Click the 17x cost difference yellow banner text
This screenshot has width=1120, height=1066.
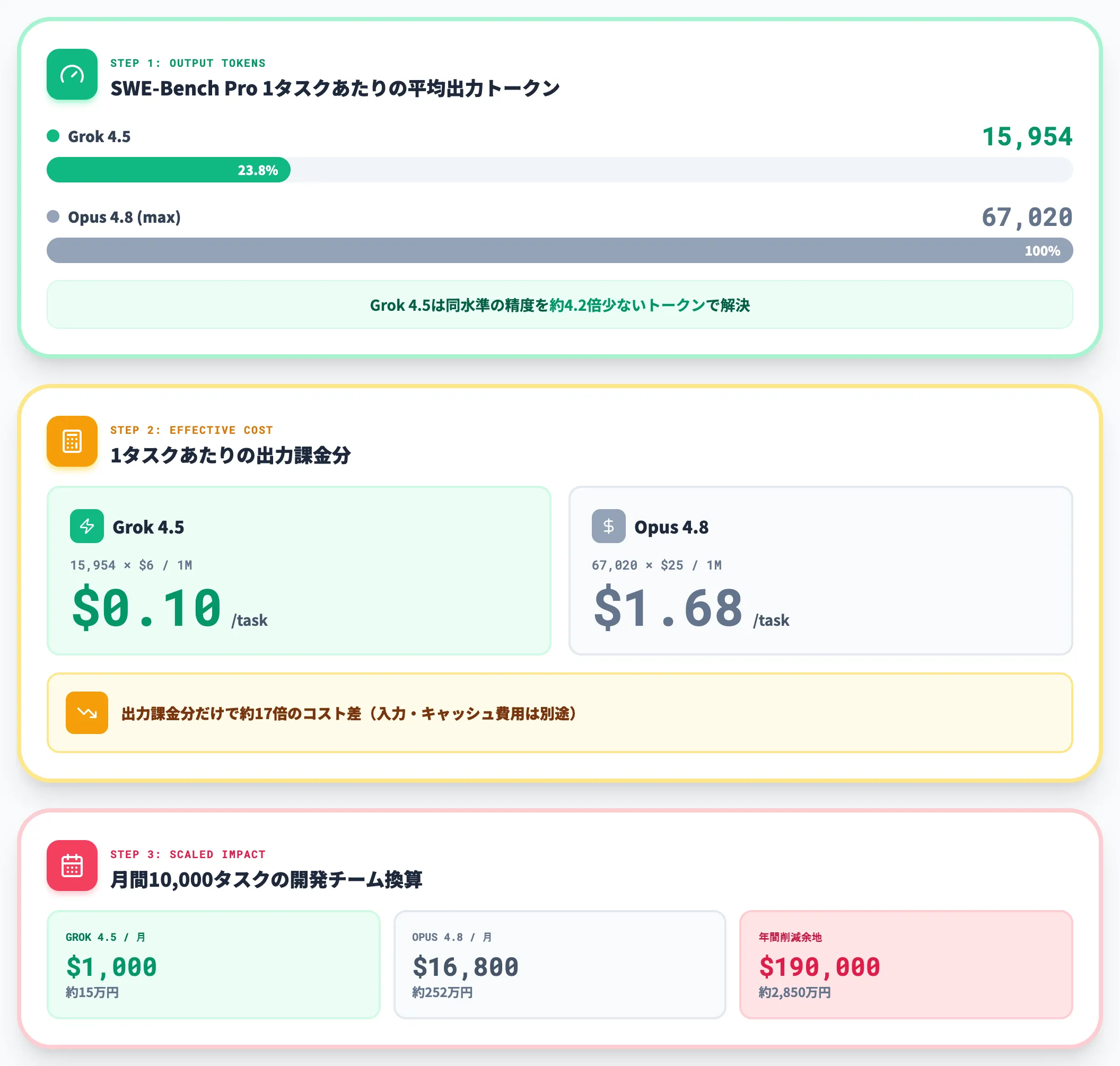(349, 713)
